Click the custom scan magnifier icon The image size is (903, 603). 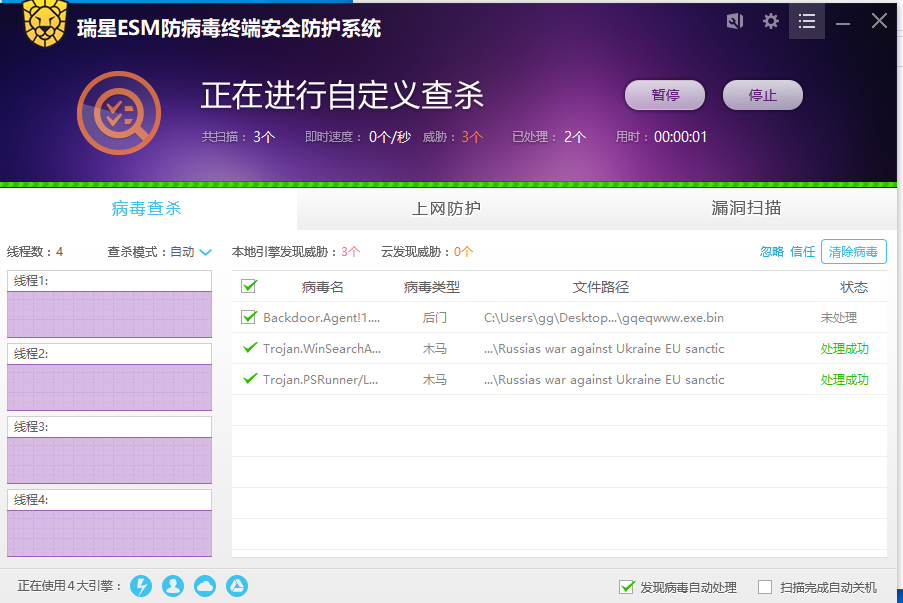[119, 113]
